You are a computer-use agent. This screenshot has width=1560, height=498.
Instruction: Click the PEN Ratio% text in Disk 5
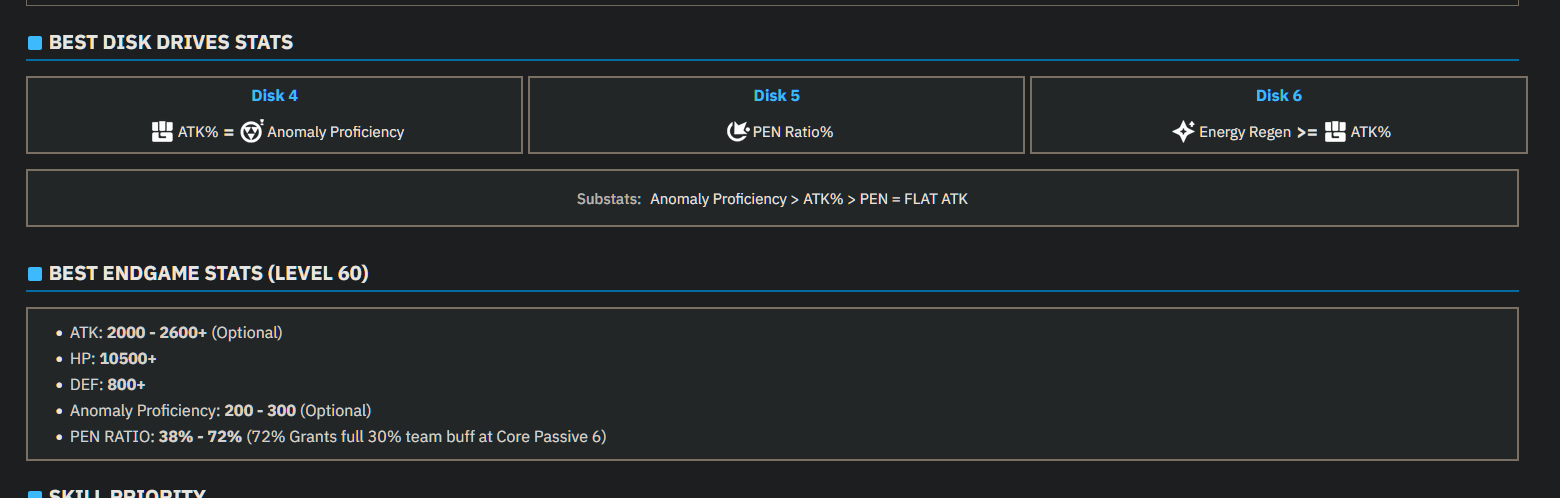point(793,132)
